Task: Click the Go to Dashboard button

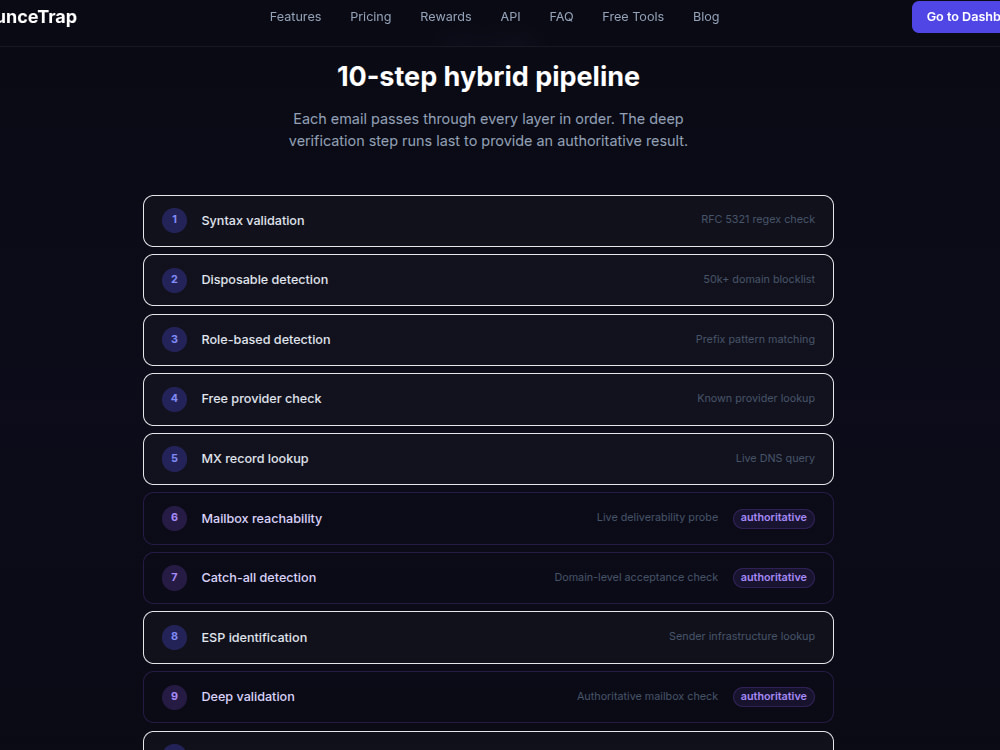Action: (956, 17)
